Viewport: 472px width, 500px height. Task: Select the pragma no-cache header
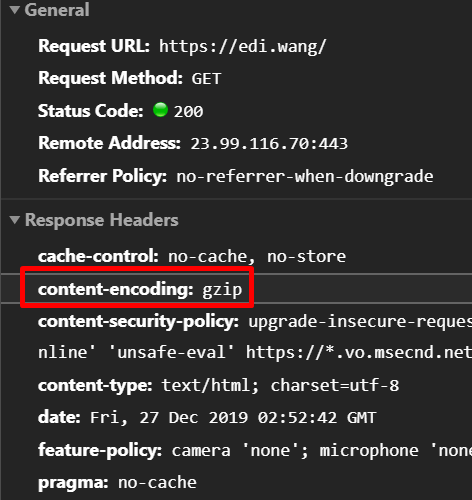point(117,482)
